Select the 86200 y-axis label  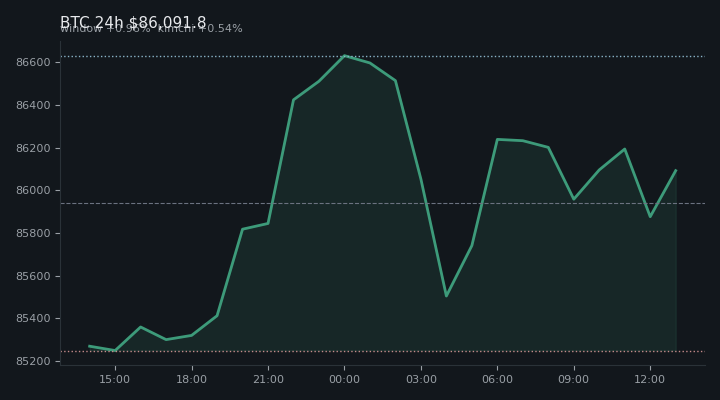pyautogui.click(x=33, y=148)
